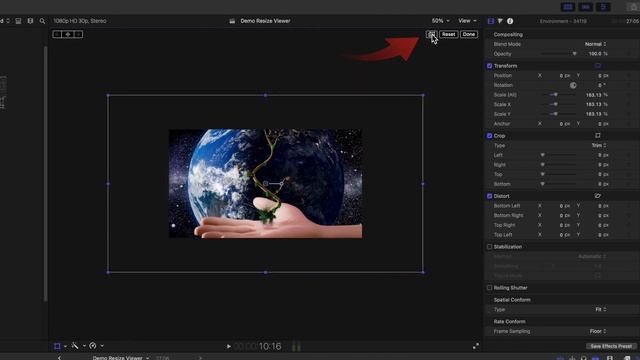
Task: Click the bottom-right corner transform handle
Action: point(423,272)
